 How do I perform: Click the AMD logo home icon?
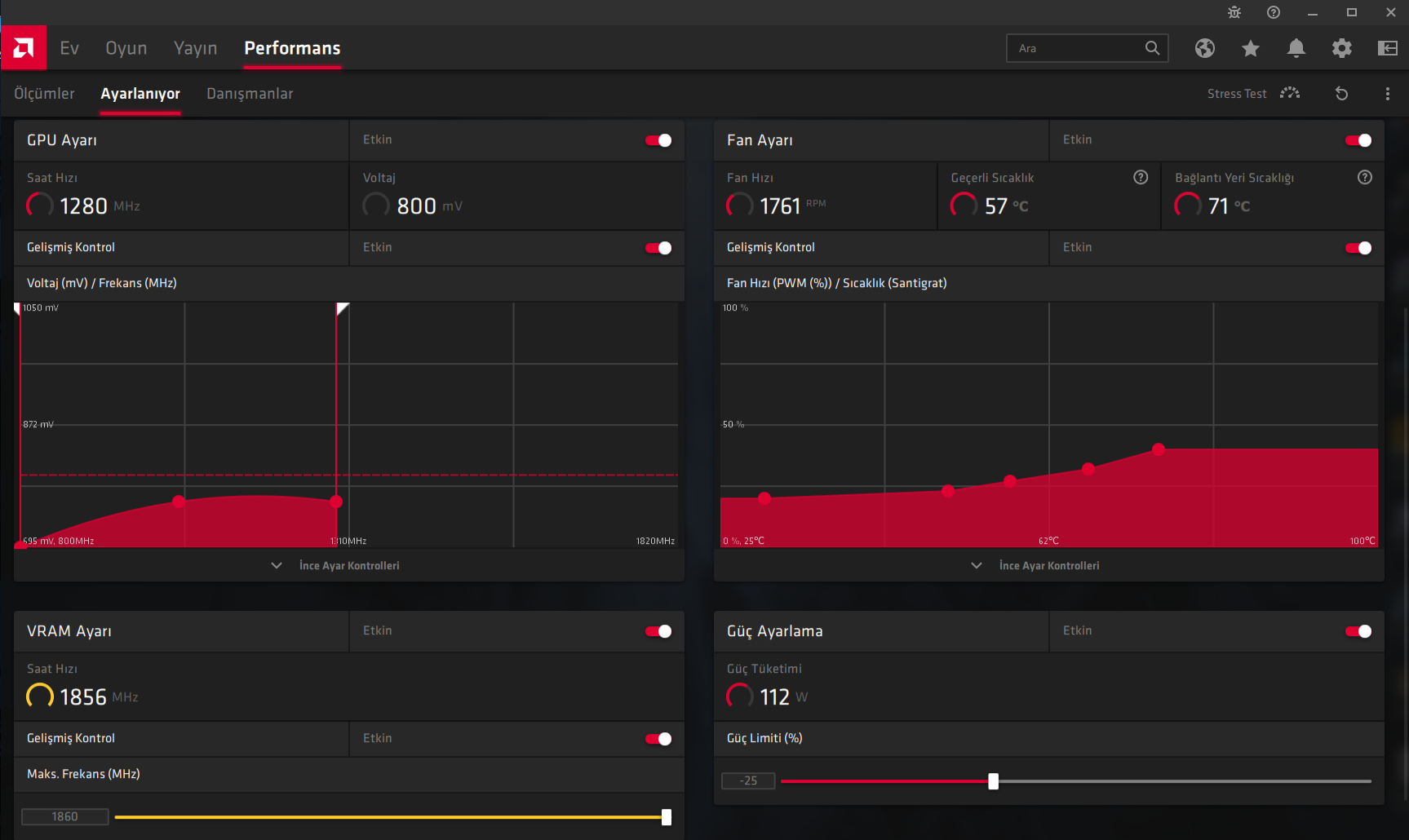point(24,48)
